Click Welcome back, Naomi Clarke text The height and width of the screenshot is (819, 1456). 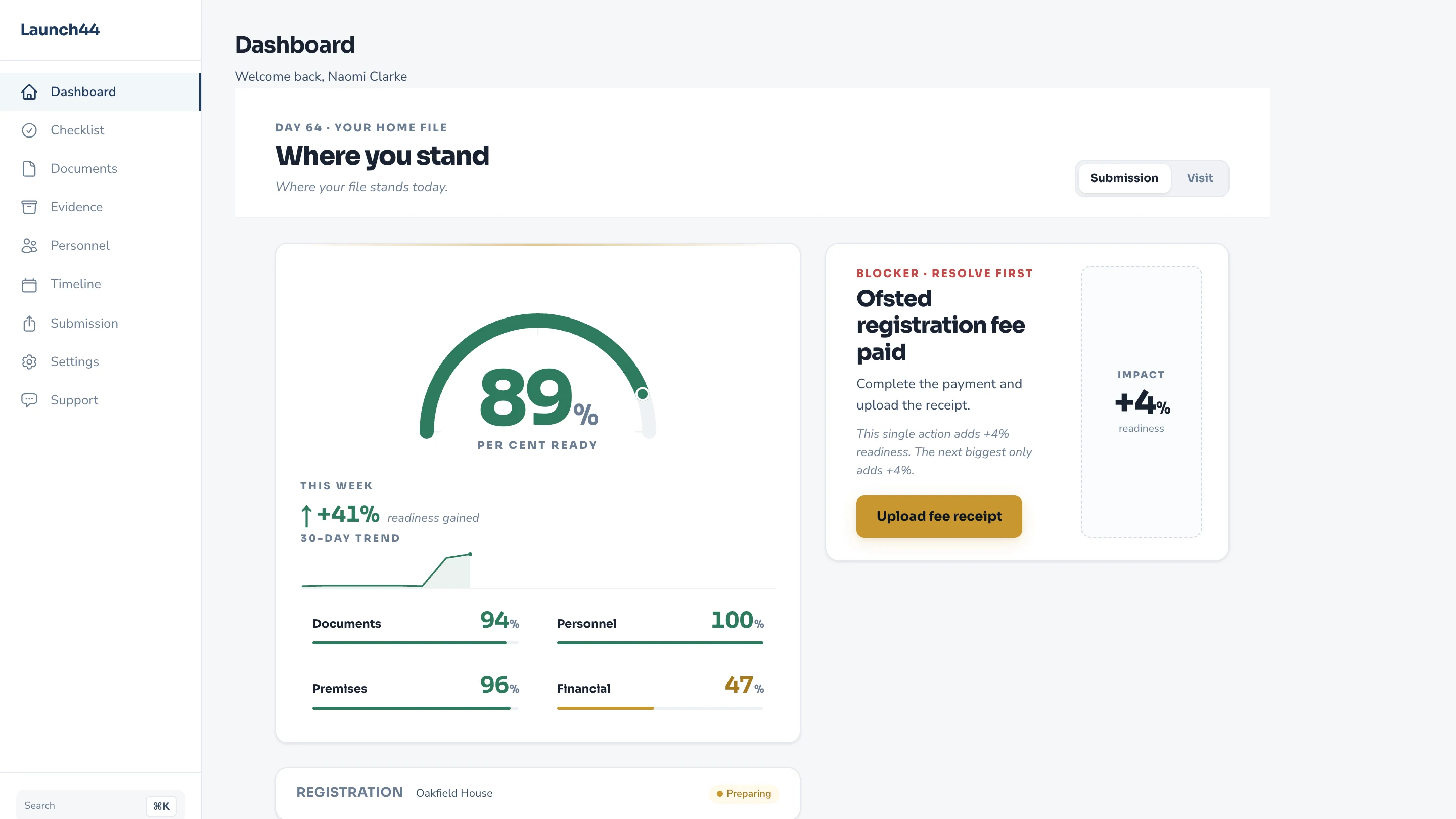tap(321, 76)
